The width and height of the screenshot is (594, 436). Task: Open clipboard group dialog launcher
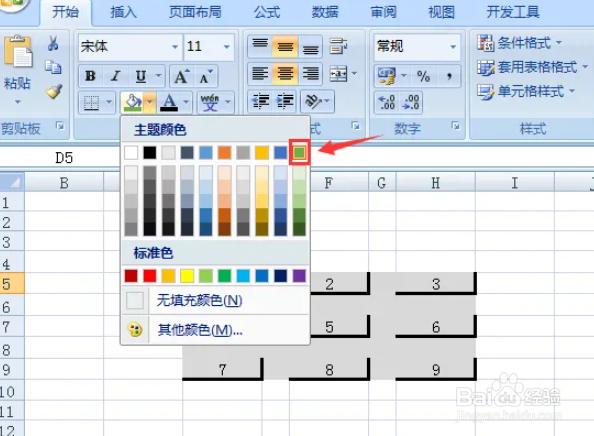pos(60,125)
